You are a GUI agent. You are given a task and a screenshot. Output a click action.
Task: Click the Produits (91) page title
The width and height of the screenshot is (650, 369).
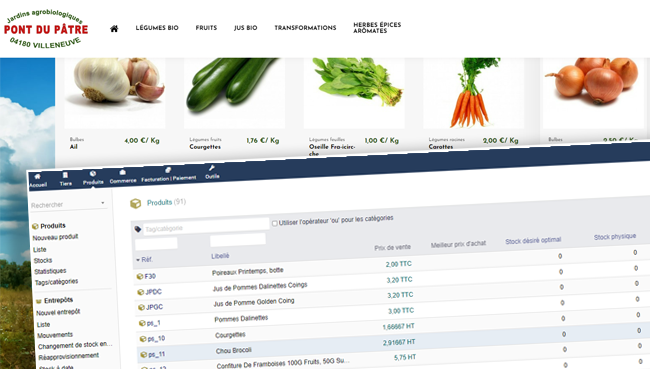(166, 202)
